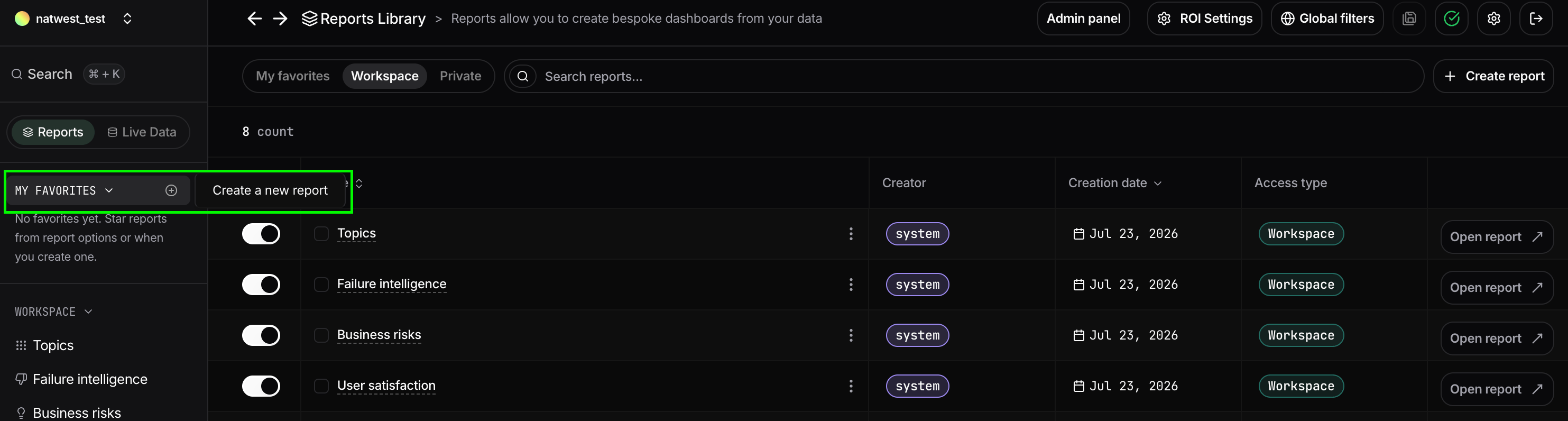The height and width of the screenshot is (421, 1568).
Task: Toggle the Topics report switch
Action: [x=261, y=234]
